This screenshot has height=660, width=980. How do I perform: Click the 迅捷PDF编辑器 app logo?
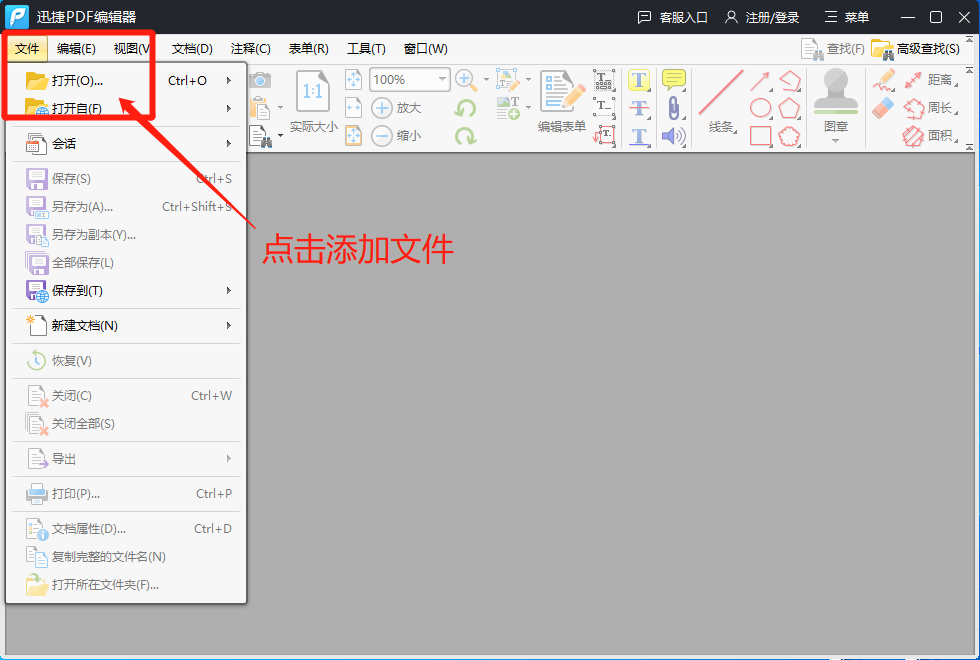tap(16, 16)
